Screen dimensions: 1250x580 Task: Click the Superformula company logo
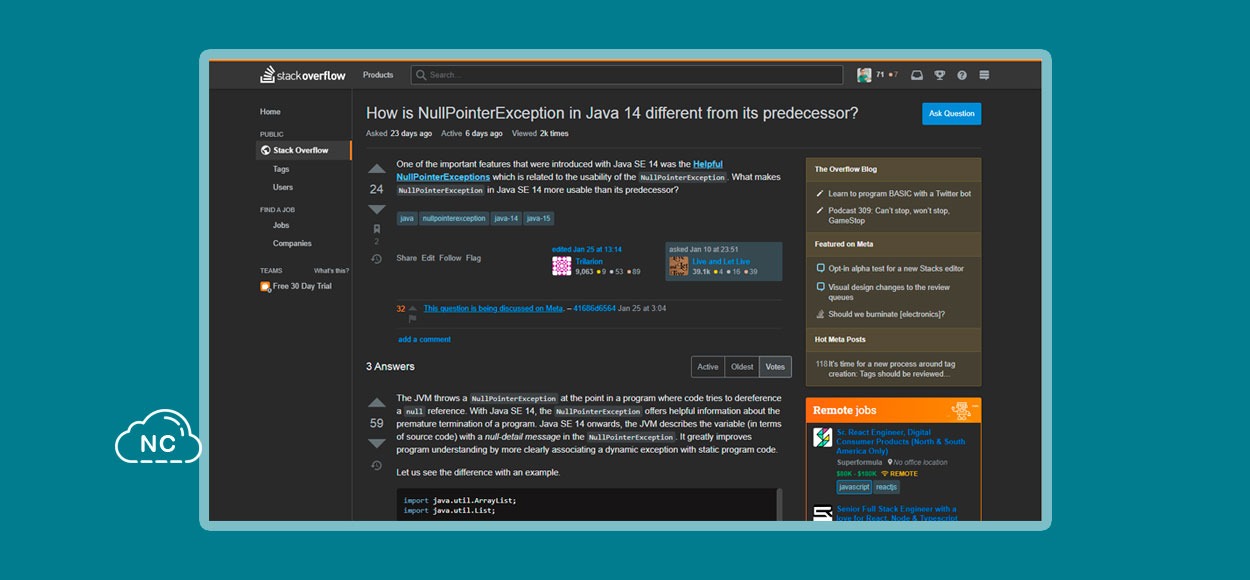click(x=822, y=438)
